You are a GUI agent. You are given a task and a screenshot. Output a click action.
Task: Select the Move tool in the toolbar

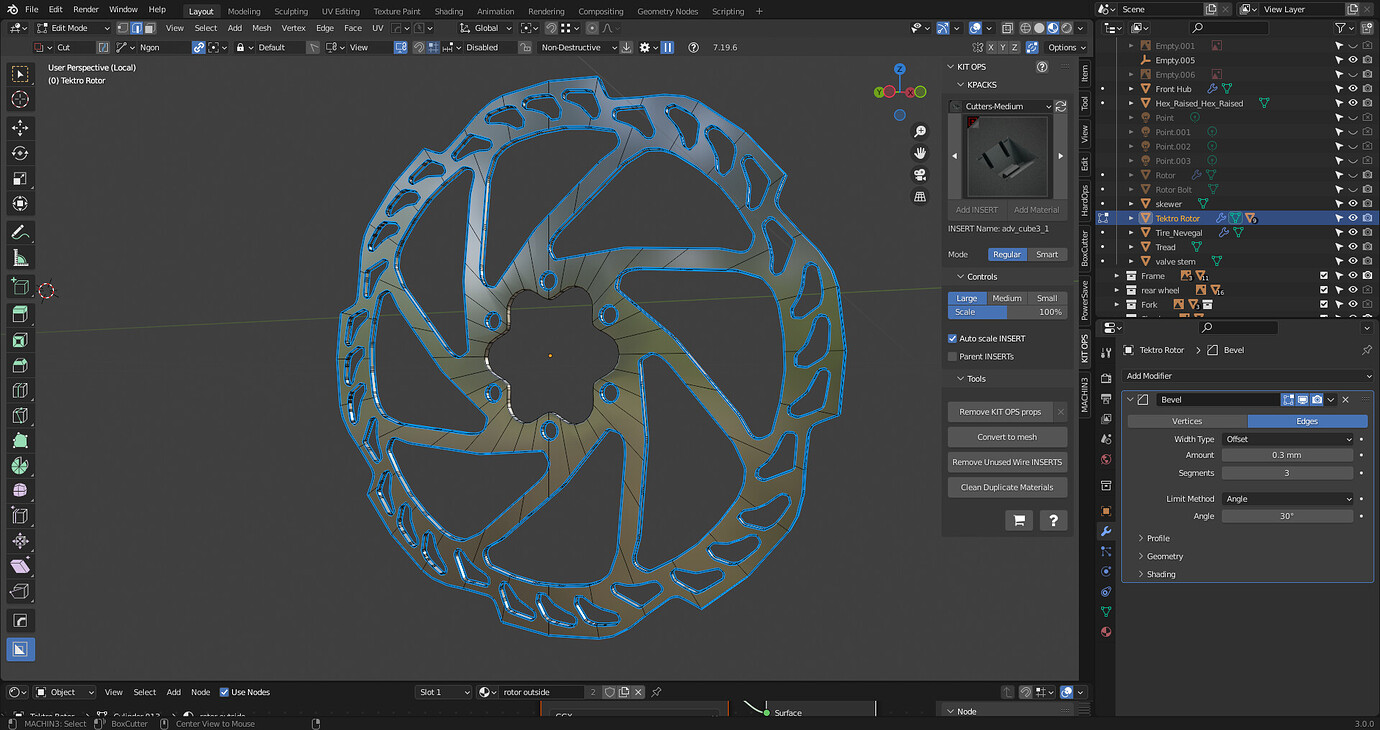point(20,127)
